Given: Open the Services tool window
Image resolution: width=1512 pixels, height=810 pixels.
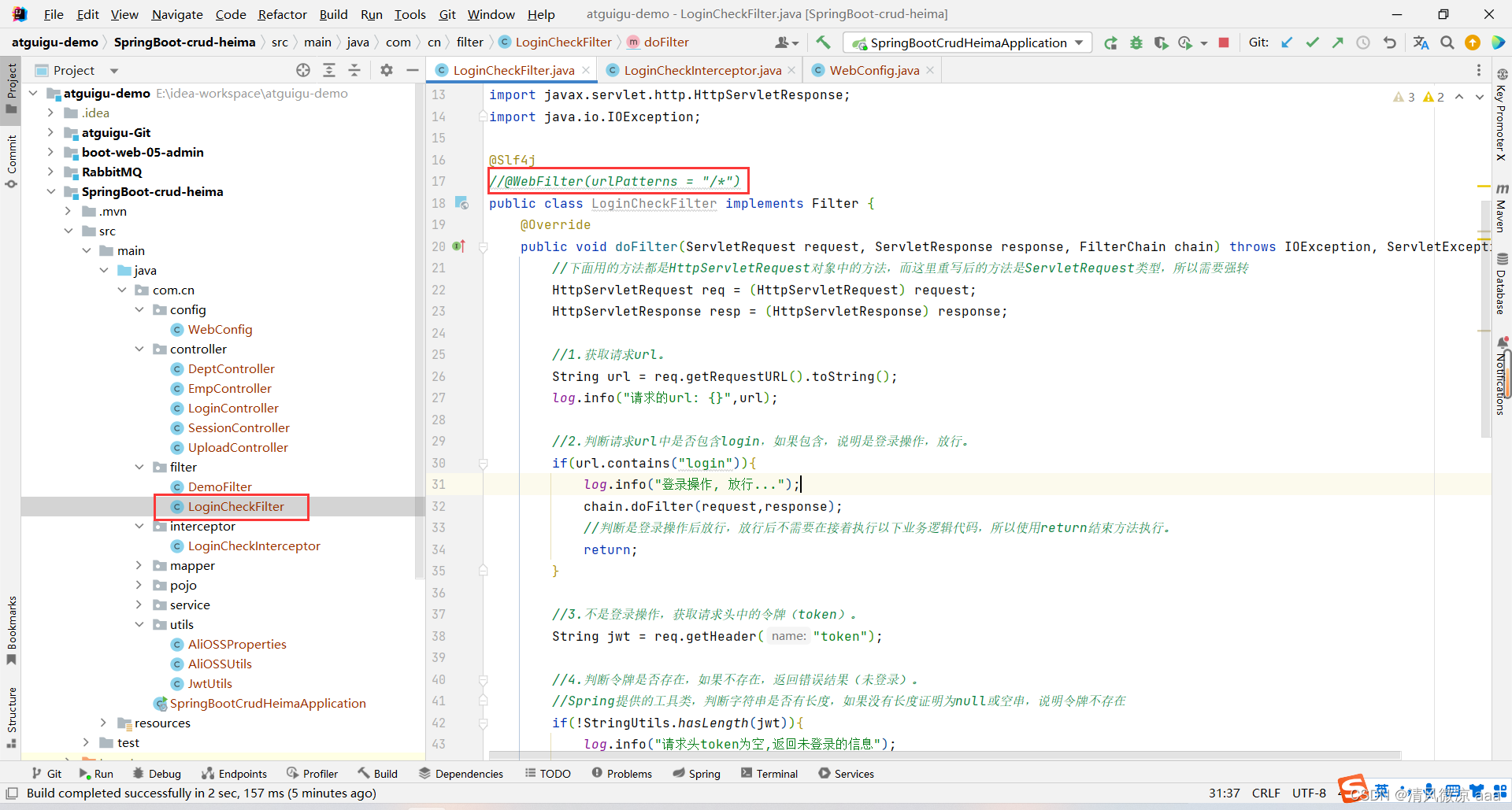Looking at the screenshot, I should point(847,774).
